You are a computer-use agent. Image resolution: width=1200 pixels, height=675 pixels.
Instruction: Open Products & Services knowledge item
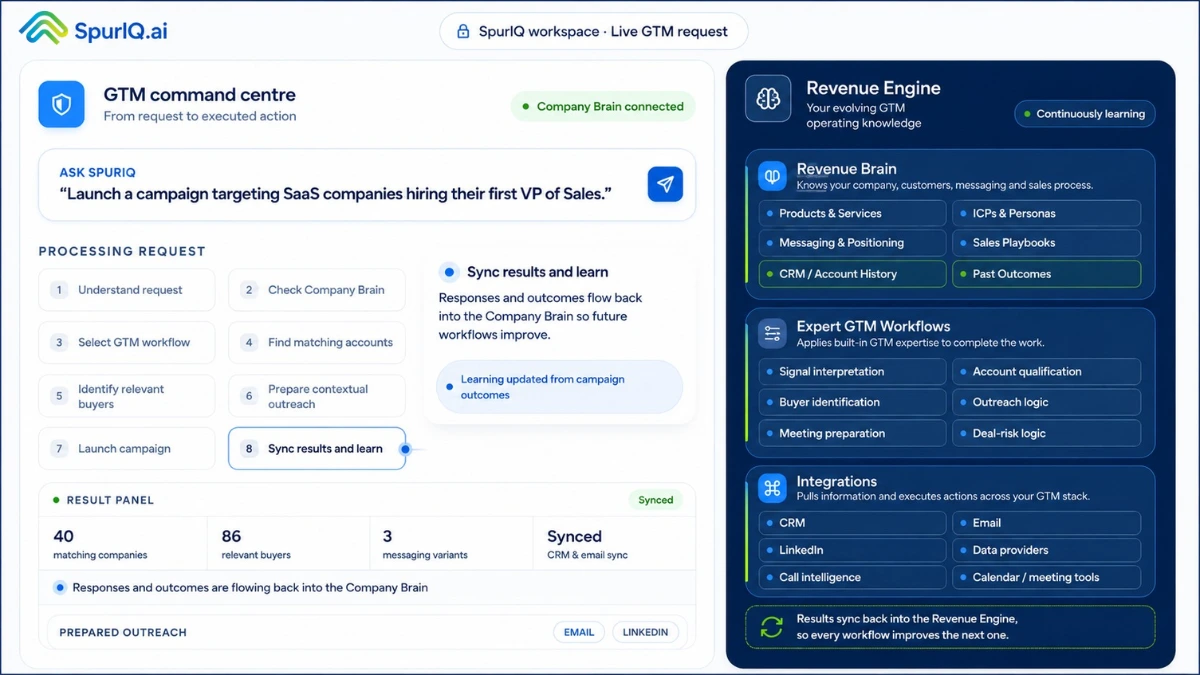[852, 213]
